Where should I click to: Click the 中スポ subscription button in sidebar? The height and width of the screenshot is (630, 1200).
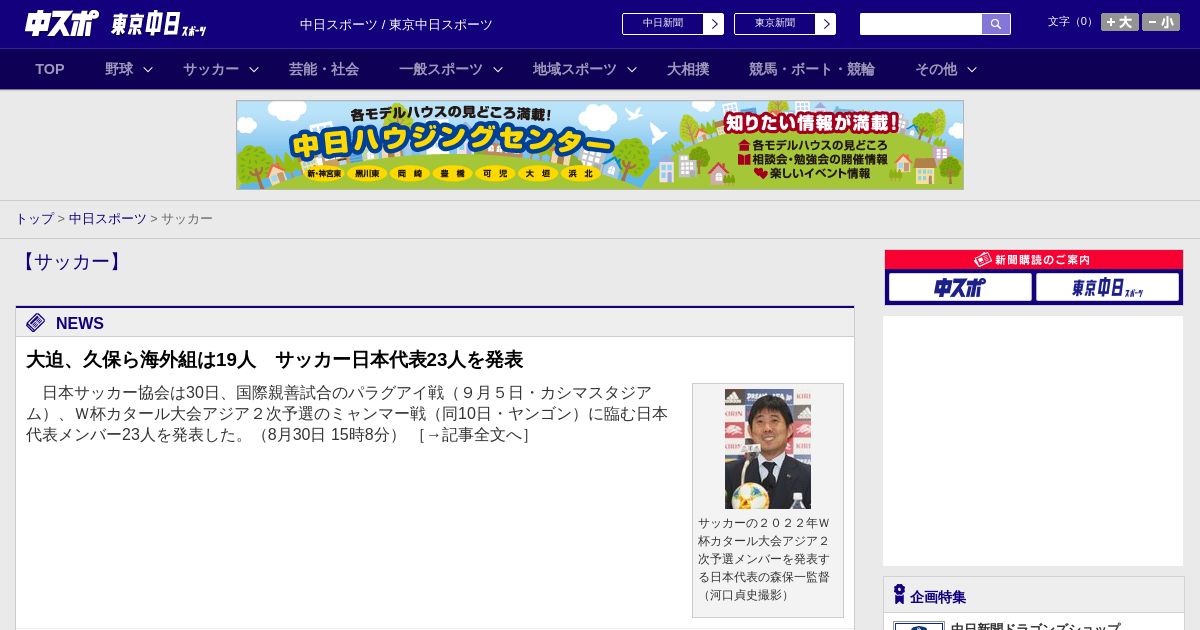pos(960,287)
